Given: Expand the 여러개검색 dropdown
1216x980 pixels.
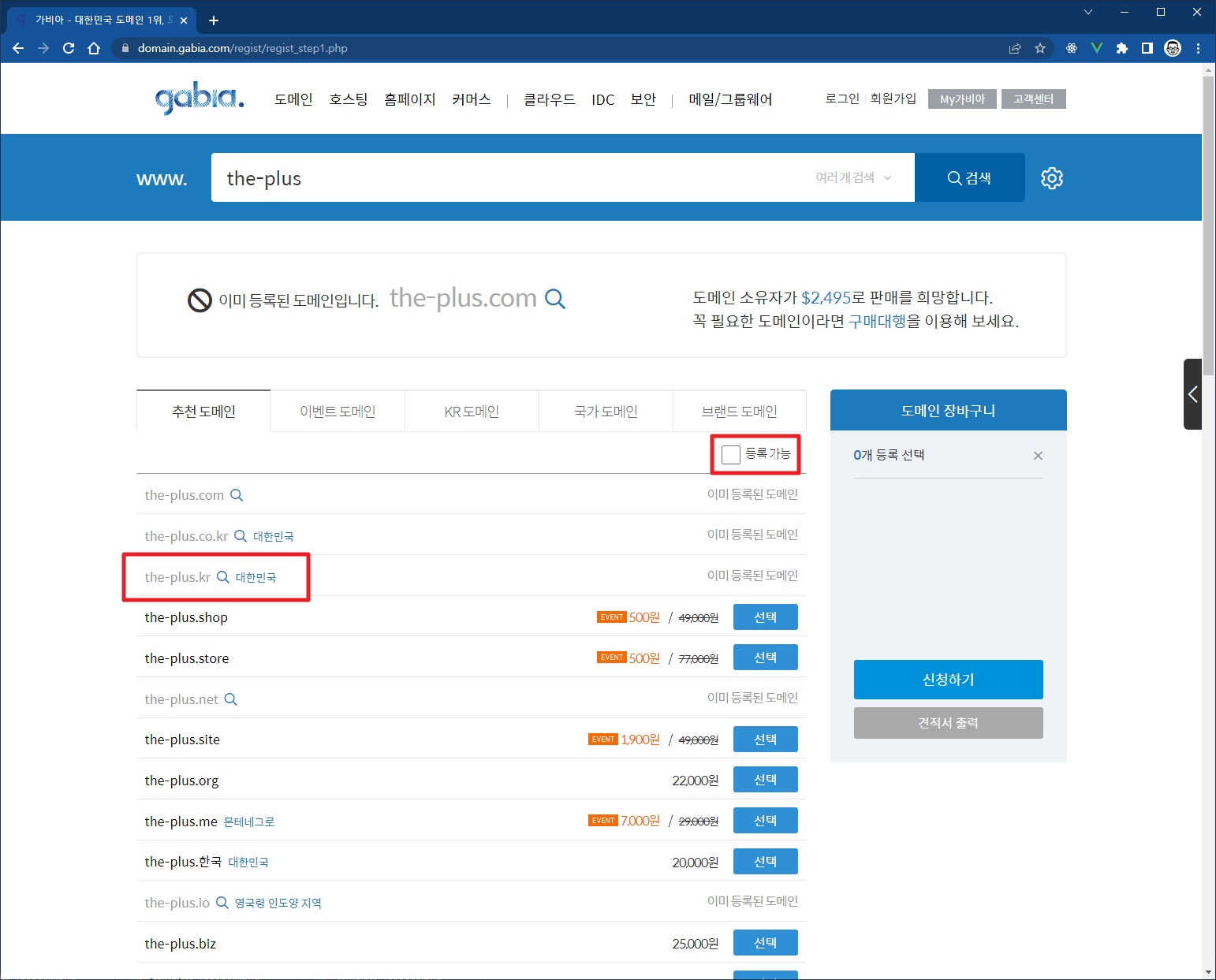Looking at the screenshot, I should (853, 178).
